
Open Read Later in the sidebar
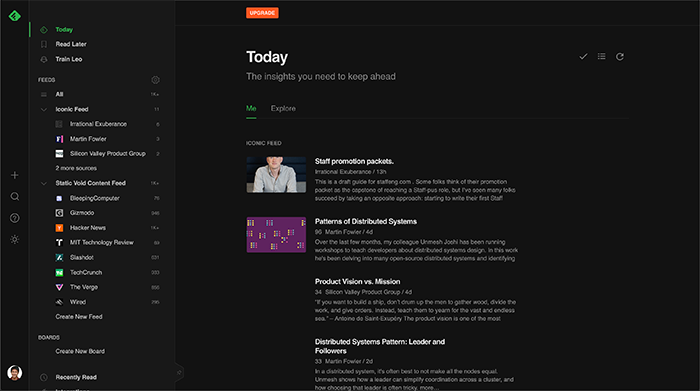pos(71,44)
